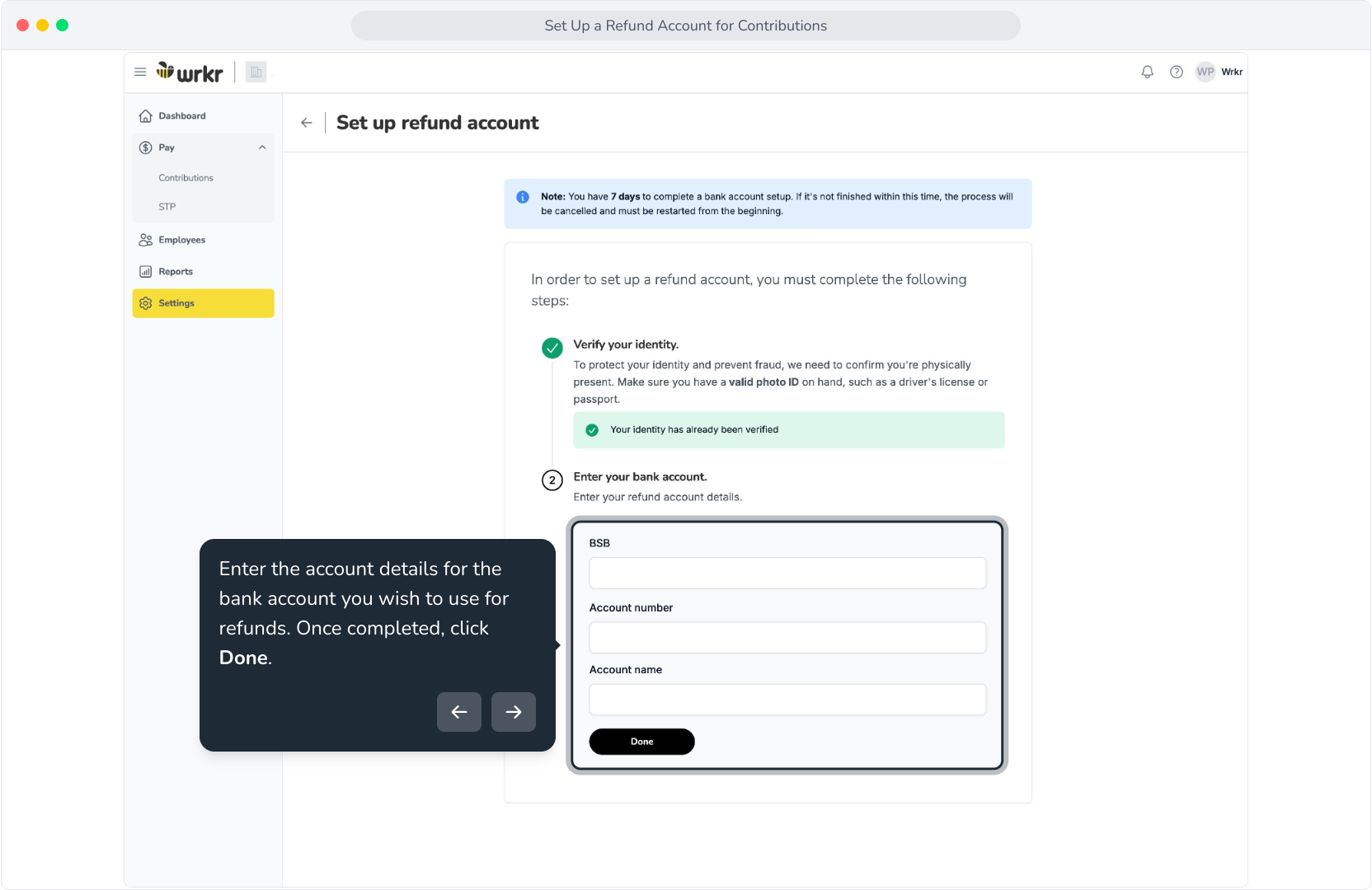Click the Account name input field
This screenshot has width=1372, height=890.
[x=787, y=700]
